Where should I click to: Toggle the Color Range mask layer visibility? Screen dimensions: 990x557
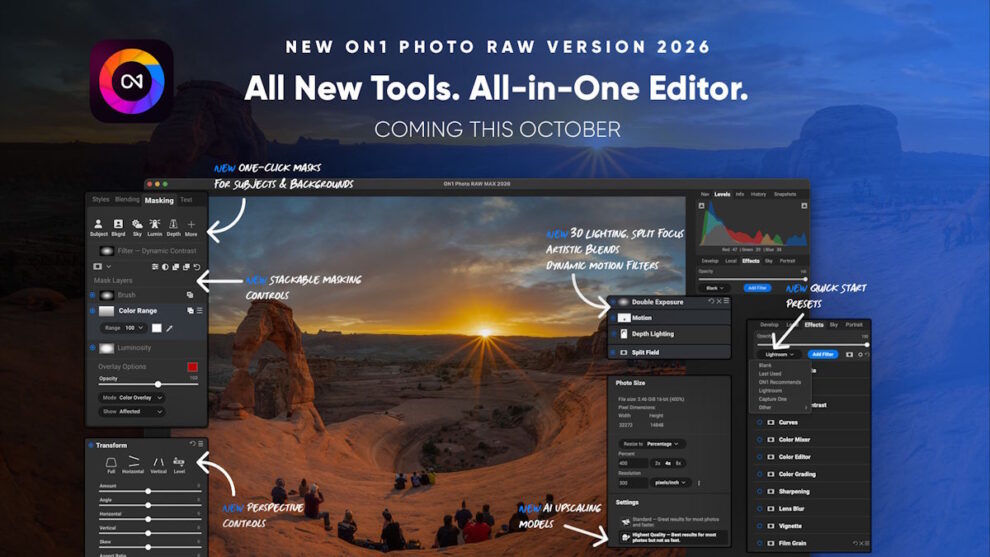click(93, 311)
